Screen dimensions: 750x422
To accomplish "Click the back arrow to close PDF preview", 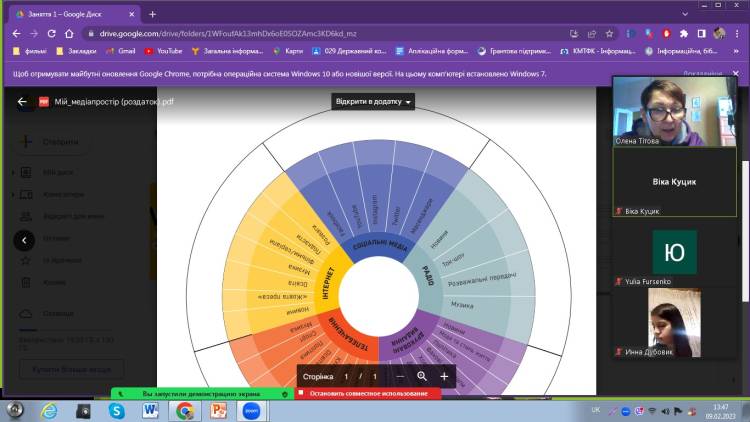I will coord(23,101).
